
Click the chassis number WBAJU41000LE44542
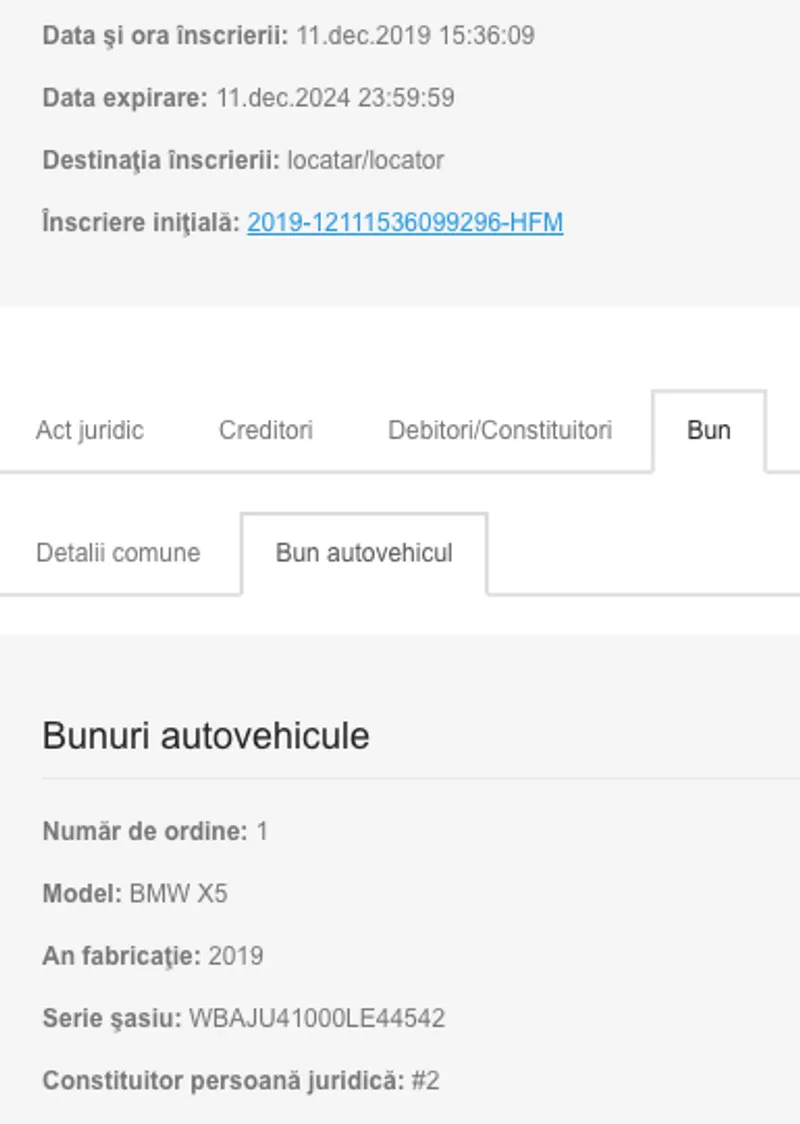tap(317, 1019)
